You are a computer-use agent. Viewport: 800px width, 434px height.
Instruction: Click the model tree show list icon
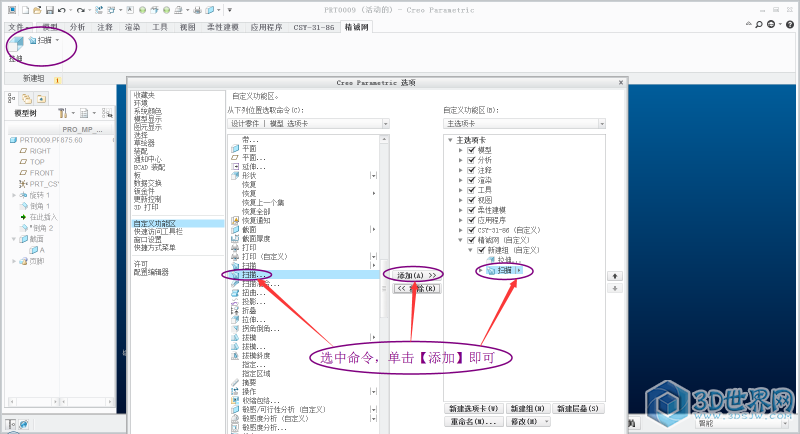pos(84,113)
